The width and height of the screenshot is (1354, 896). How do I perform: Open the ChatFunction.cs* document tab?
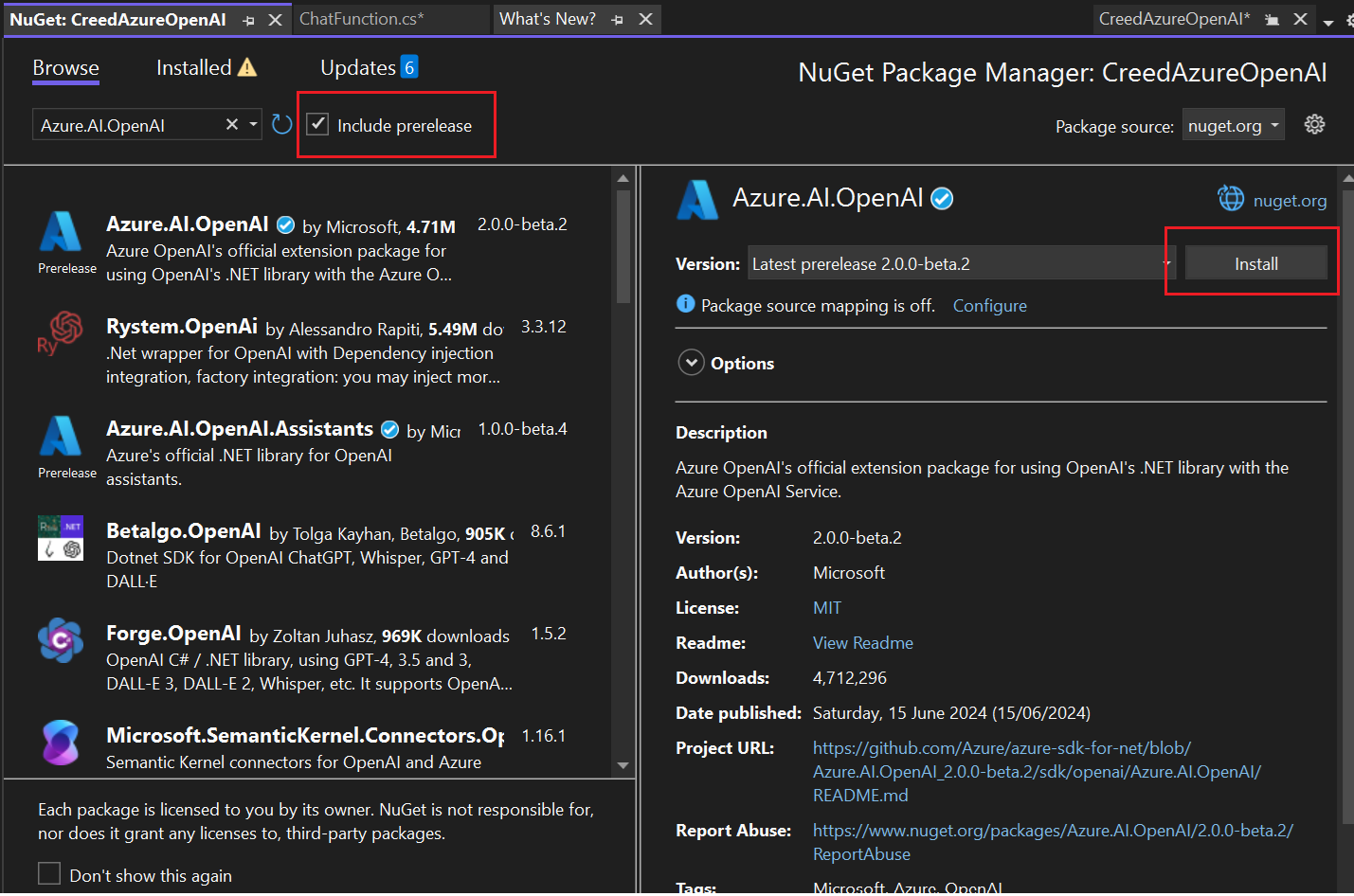pos(362,19)
